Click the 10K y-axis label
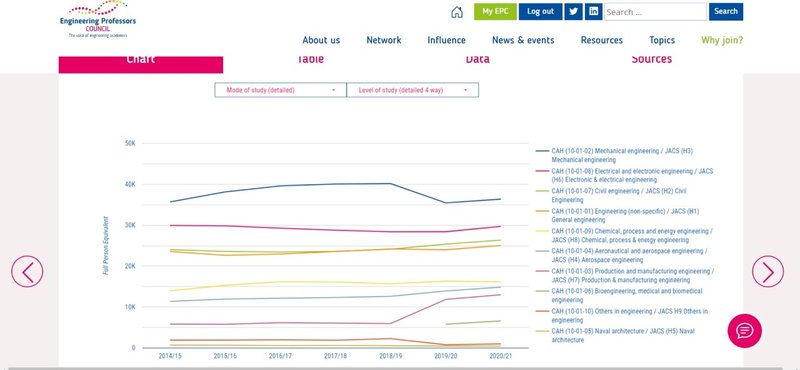Viewport: 800px width, 370px height. [x=130, y=307]
